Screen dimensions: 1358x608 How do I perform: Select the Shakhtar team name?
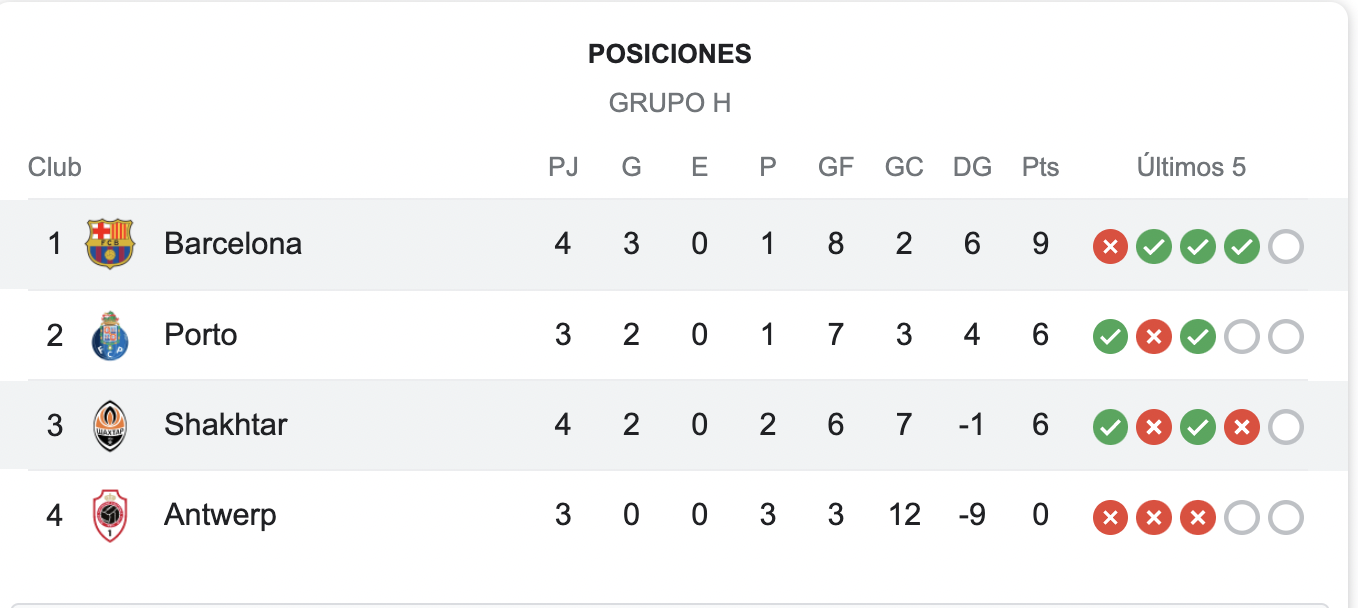226,424
